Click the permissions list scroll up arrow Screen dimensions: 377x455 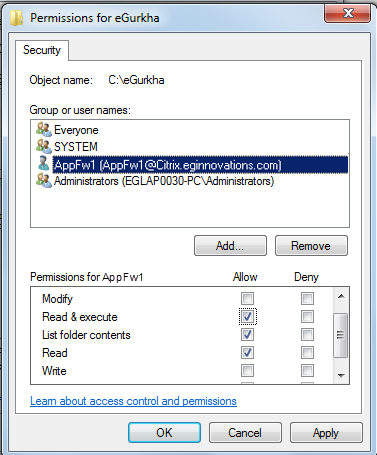tap(341, 296)
